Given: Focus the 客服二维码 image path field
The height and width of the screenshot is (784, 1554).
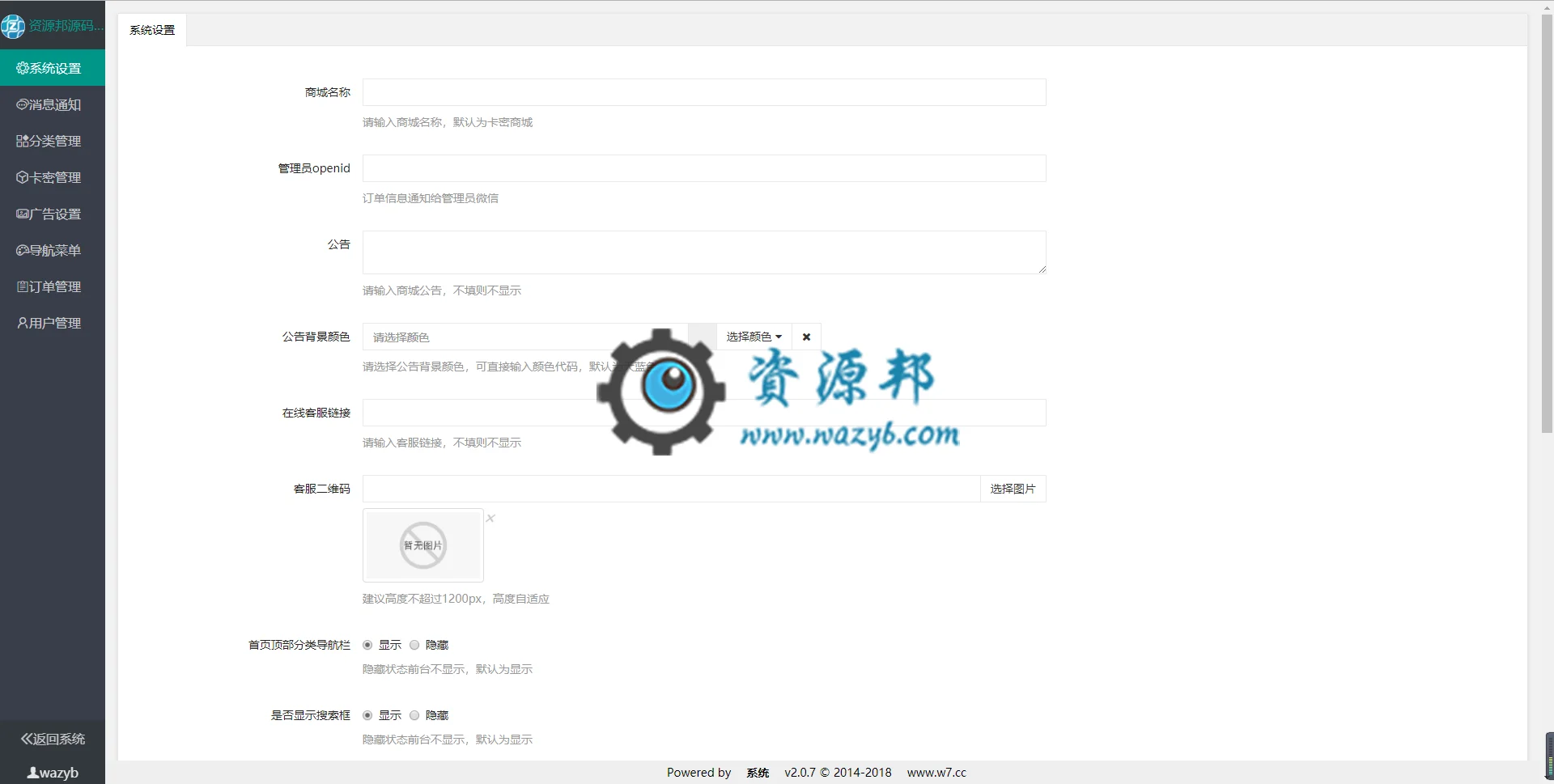Looking at the screenshot, I should pyautogui.click(x=671, y=489).
